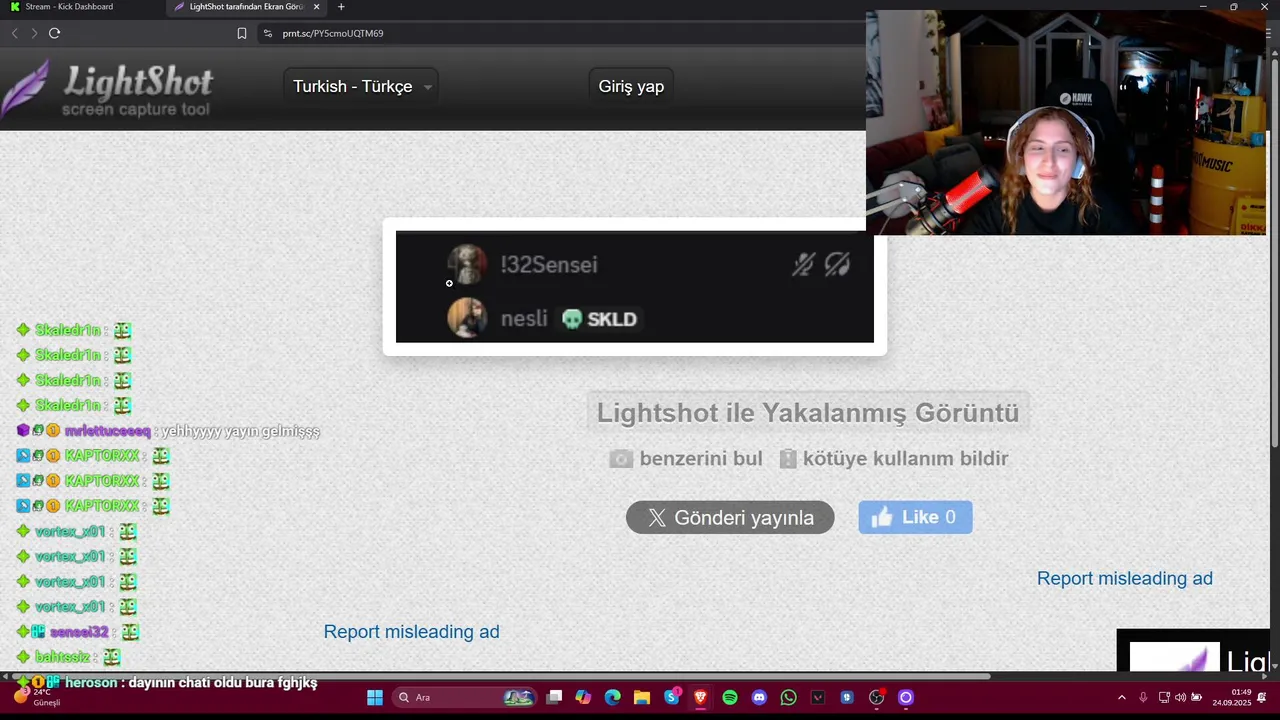Click the prnt.sc address bar URL
This screenshot has width=1280, height=720.
click(333, 33)
